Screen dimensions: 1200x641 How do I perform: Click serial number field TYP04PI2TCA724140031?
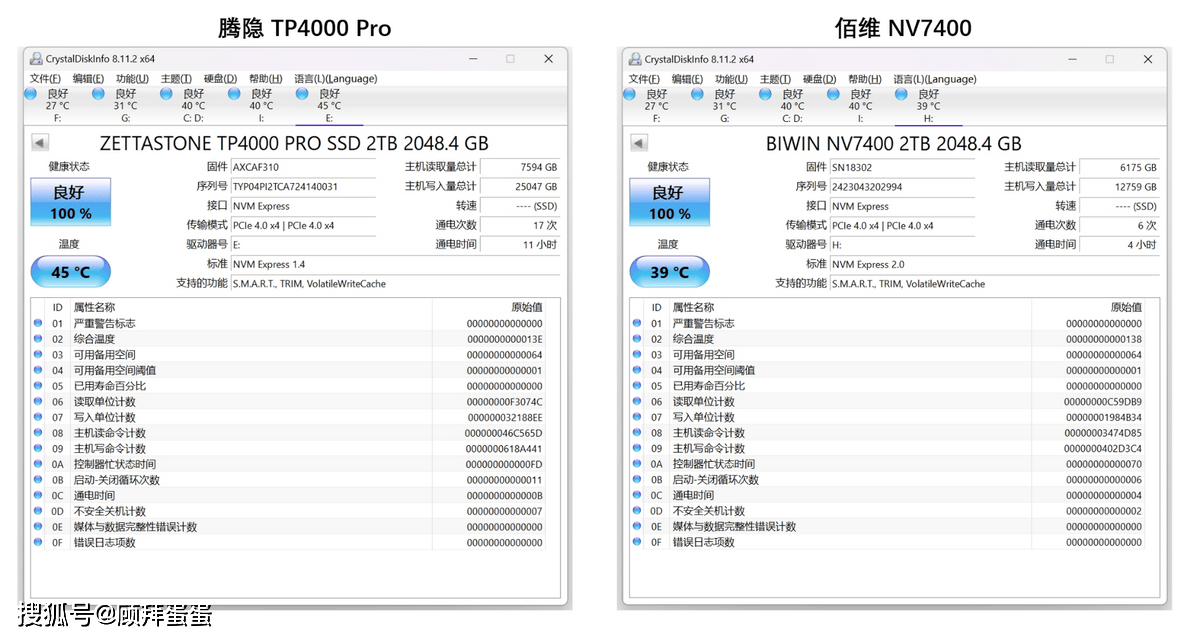pyautogui.click(x=303, y=186)
